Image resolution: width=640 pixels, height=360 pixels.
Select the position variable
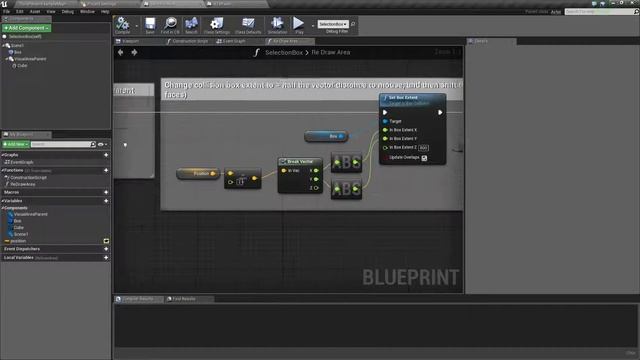(x=18, y=241)
